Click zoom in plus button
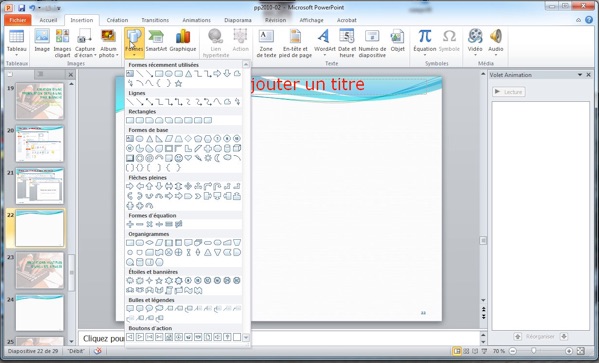599x363 pixels. tap(569, 351)
